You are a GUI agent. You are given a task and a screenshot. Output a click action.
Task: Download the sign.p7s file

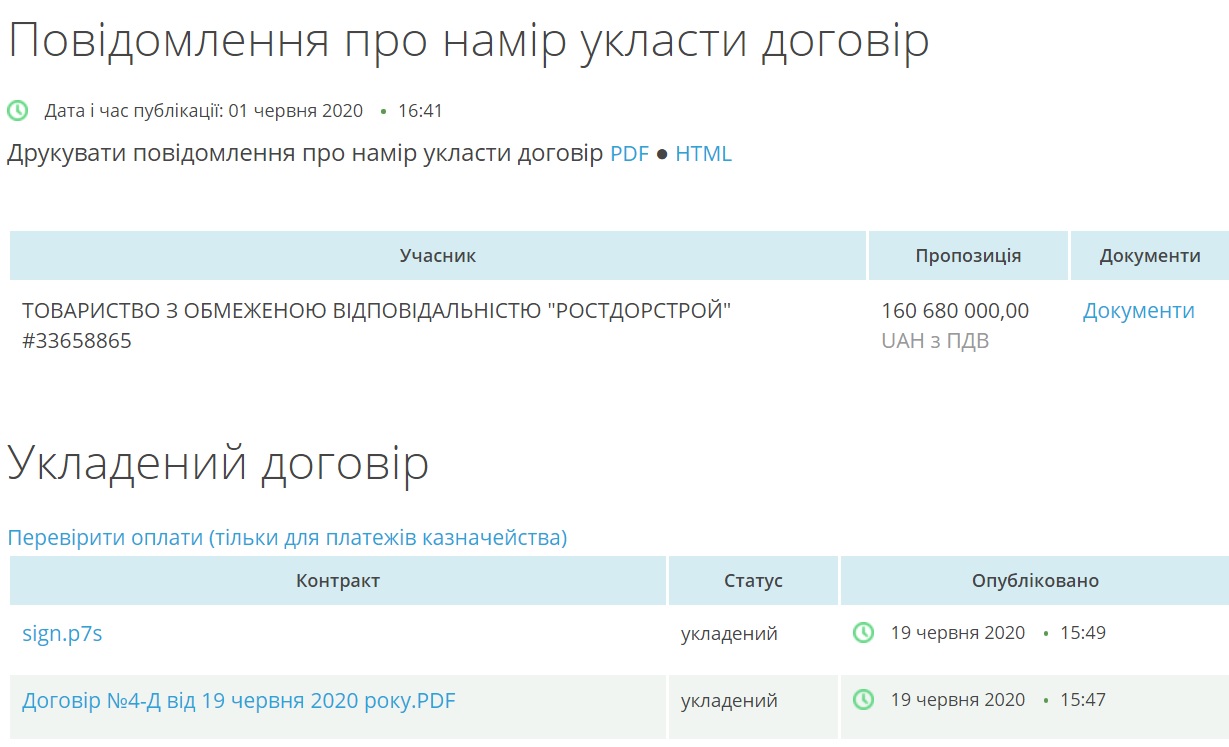(62, 634)
